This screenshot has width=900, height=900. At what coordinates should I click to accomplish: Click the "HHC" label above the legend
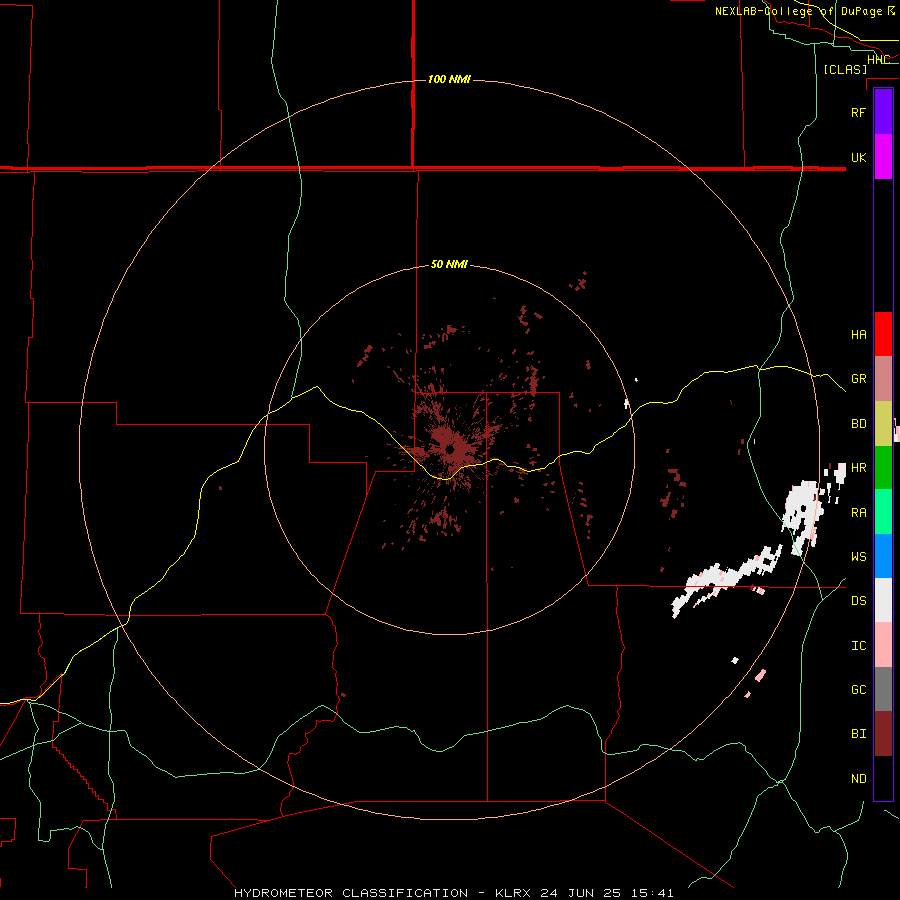click(x=878, y=60)
